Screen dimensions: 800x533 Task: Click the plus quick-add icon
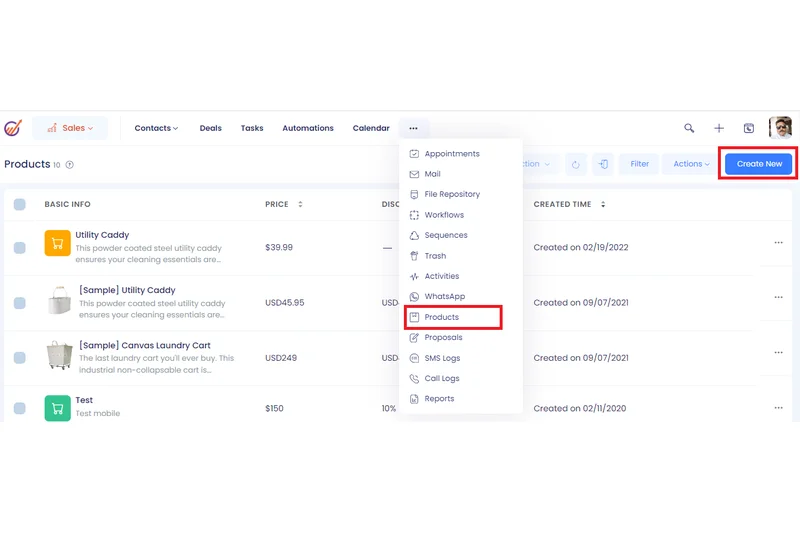pyautogui.click(x=719, y=128)
